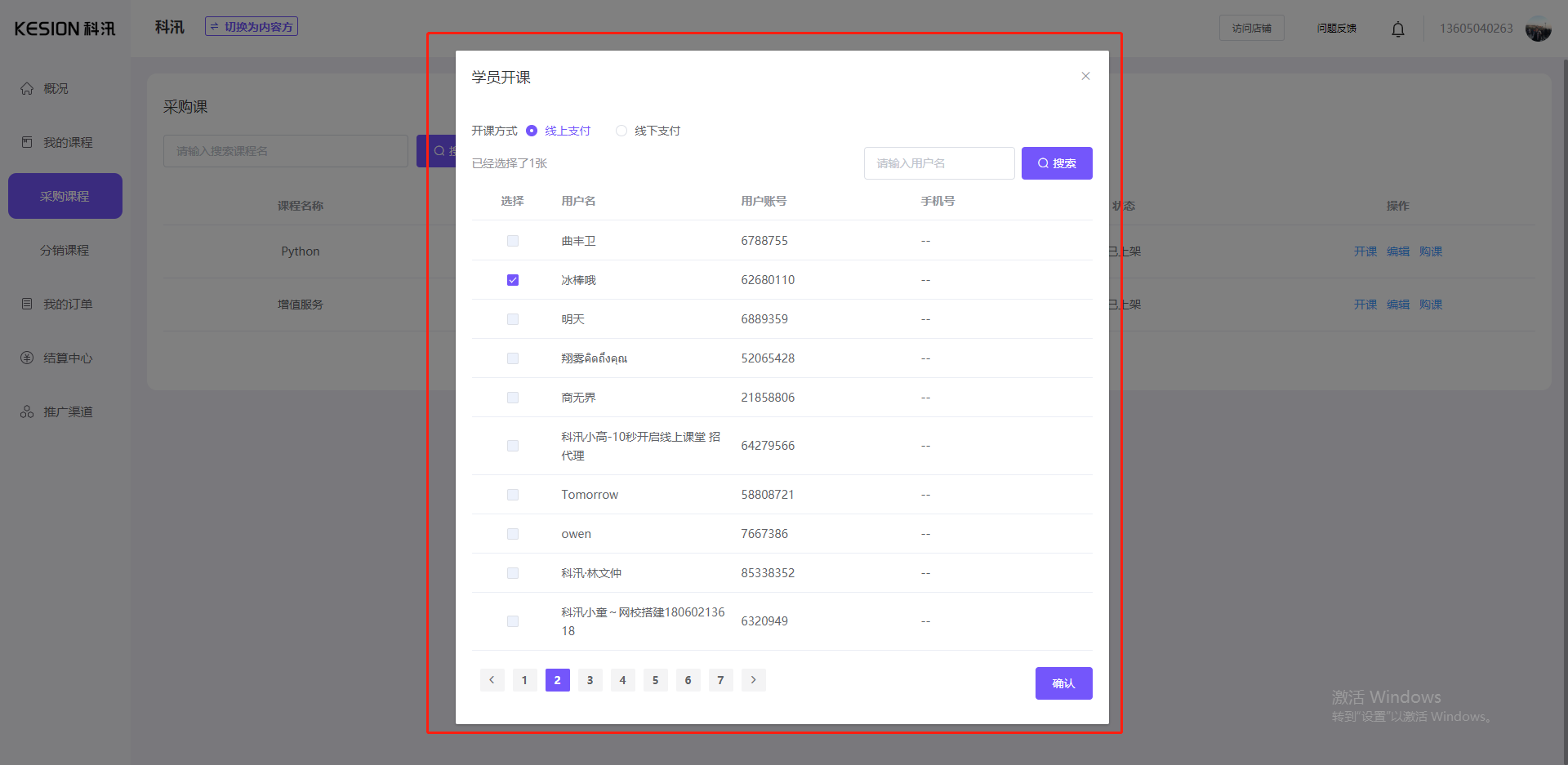Open the 我的订单 orders icon
Screen dimensions: 1568x765
[27, 303]
